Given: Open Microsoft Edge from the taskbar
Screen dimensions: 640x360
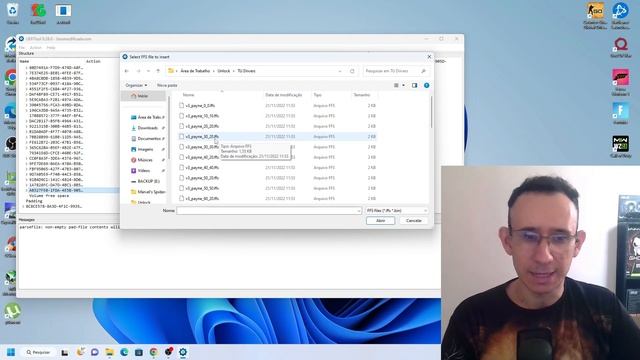Looking at the screenshot, I should pyautogui.click(x=124, y=352).
